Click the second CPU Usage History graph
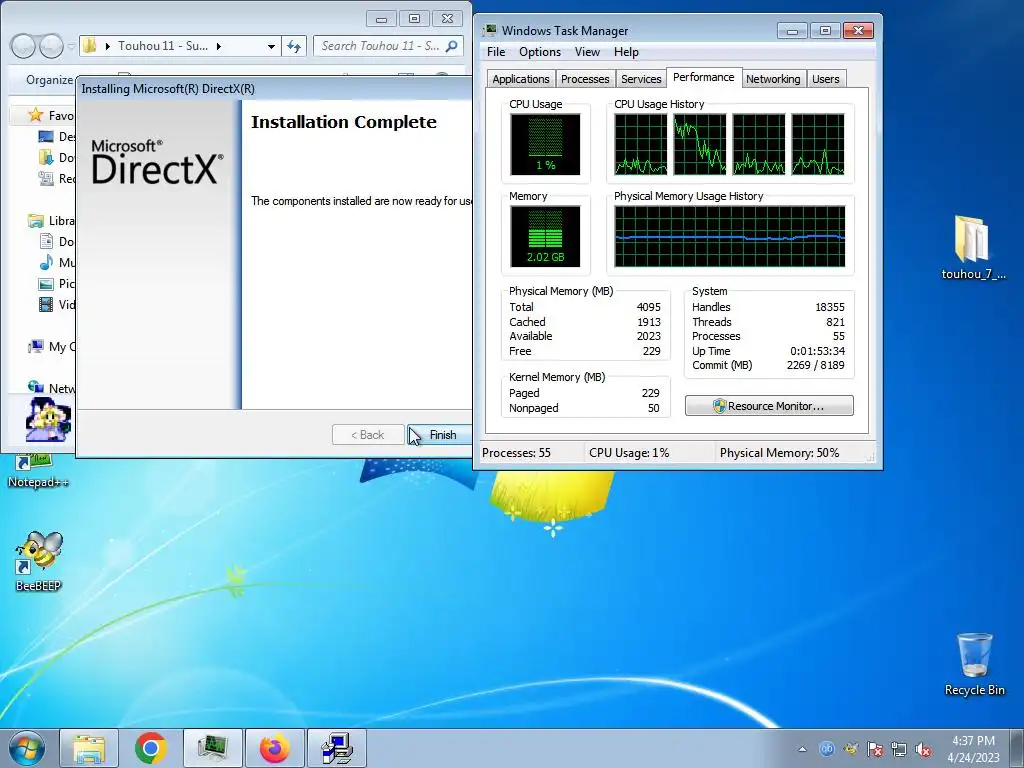Screen dimensions: 1024x768 pyautogui.click(x=699, y=144)
